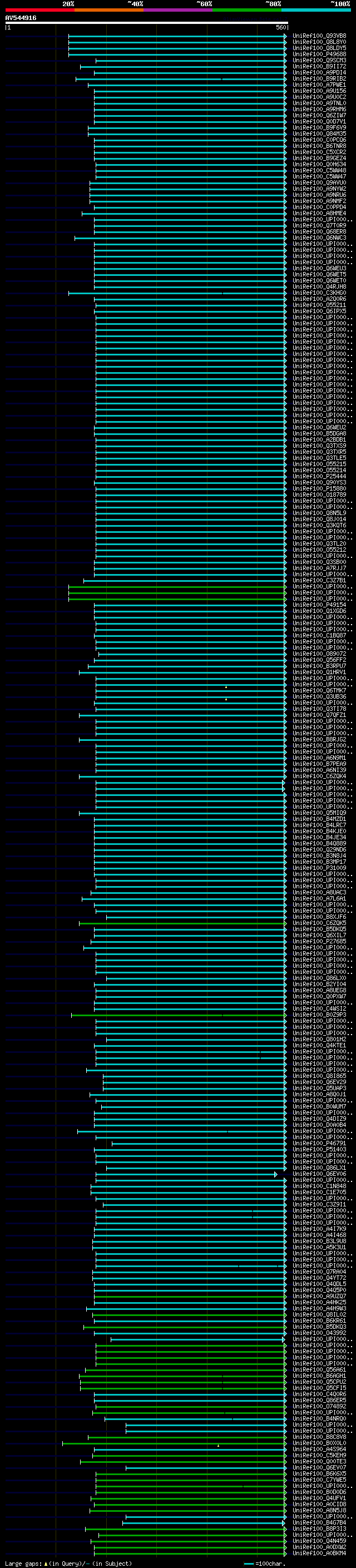Click alignment bar for UniRef100_Q93VB8

[x=177, y=36]
